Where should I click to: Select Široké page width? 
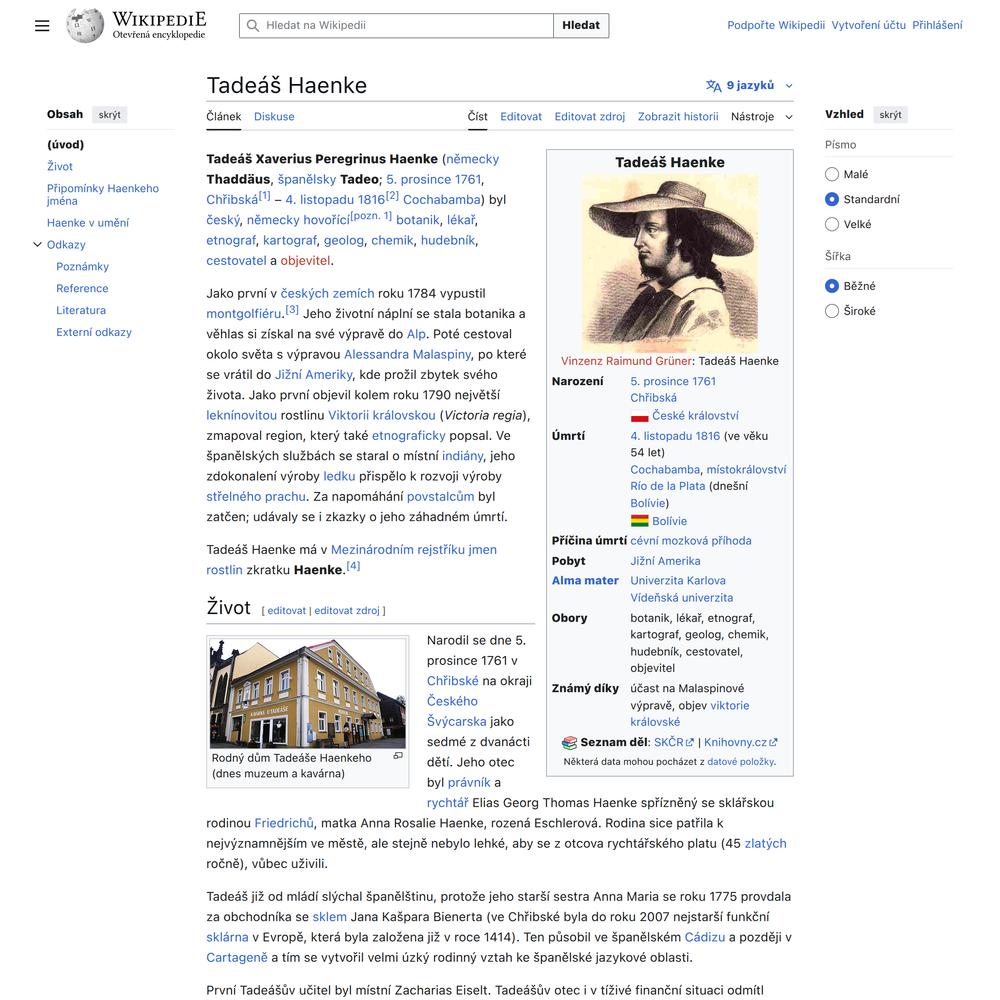coord(832,311)
